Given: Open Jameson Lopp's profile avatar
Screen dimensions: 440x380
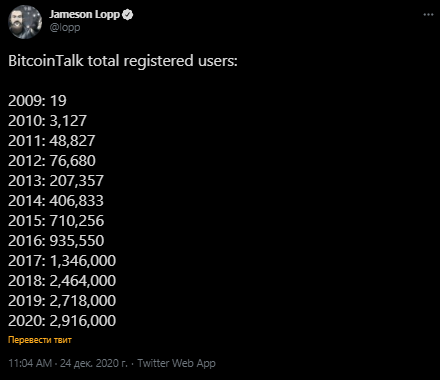Looking at the screenshot, I should click(x=25, y=22).
